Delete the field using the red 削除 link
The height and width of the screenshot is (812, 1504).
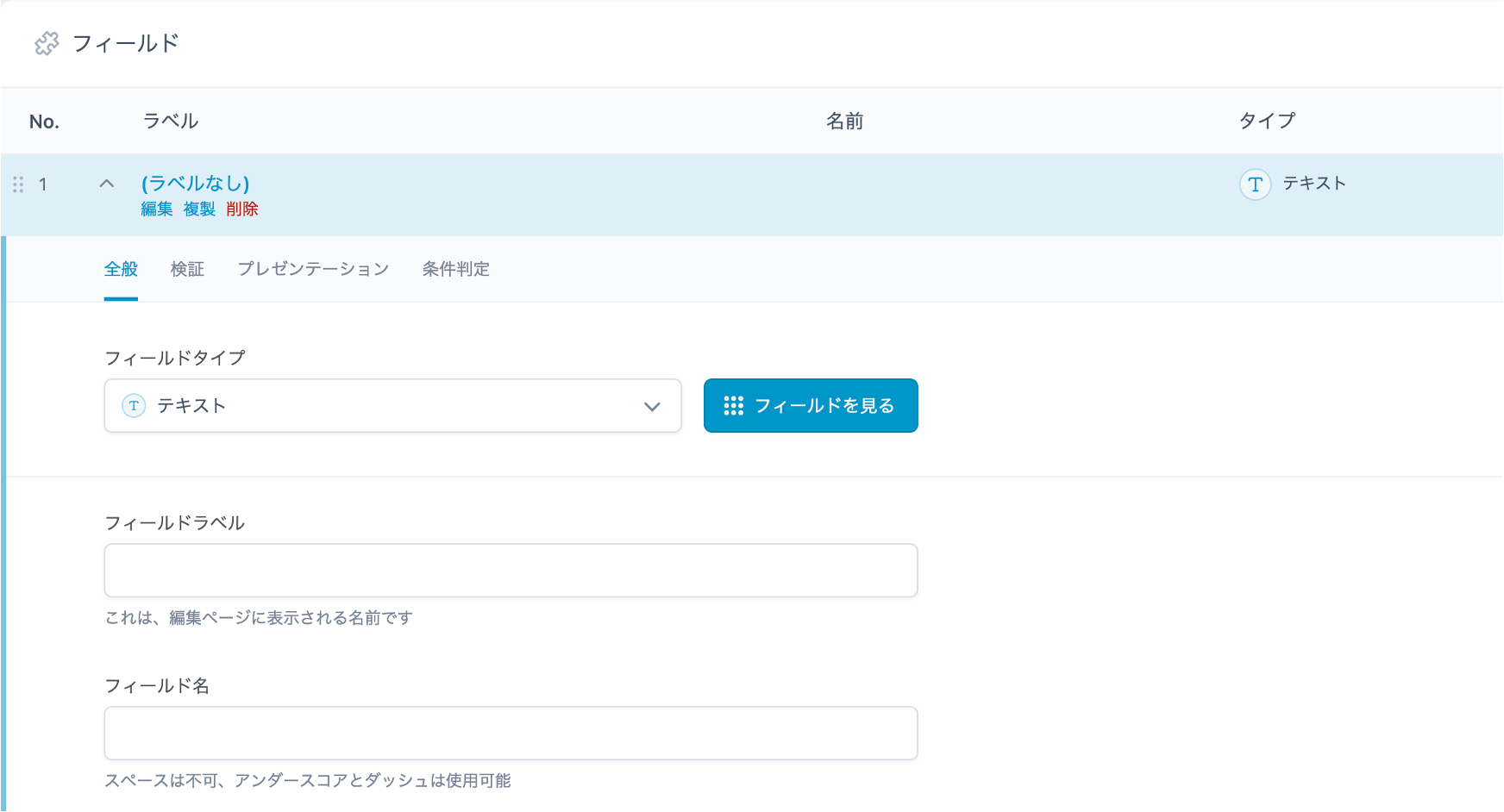coord(242,209)
